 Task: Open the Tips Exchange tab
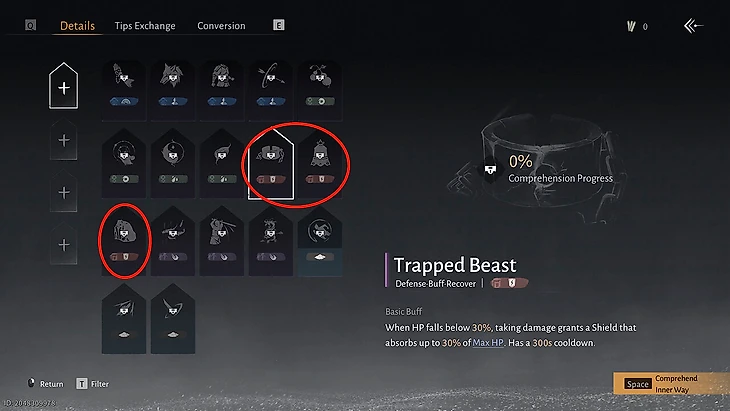click(x=145, y=26)
